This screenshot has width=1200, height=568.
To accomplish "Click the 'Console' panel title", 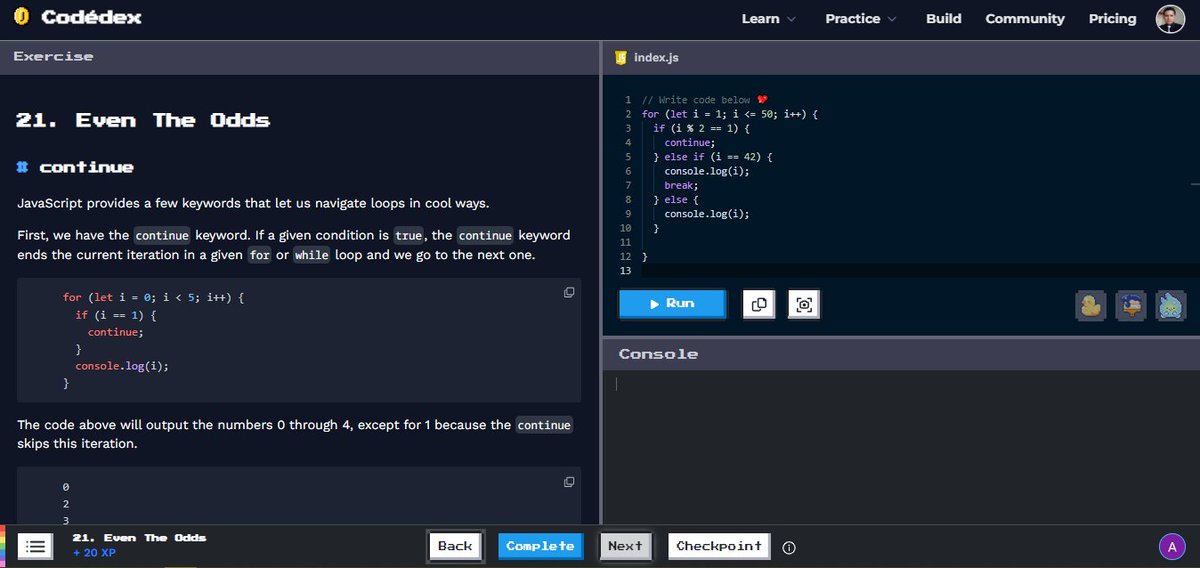I will click(x=658, y=354).
